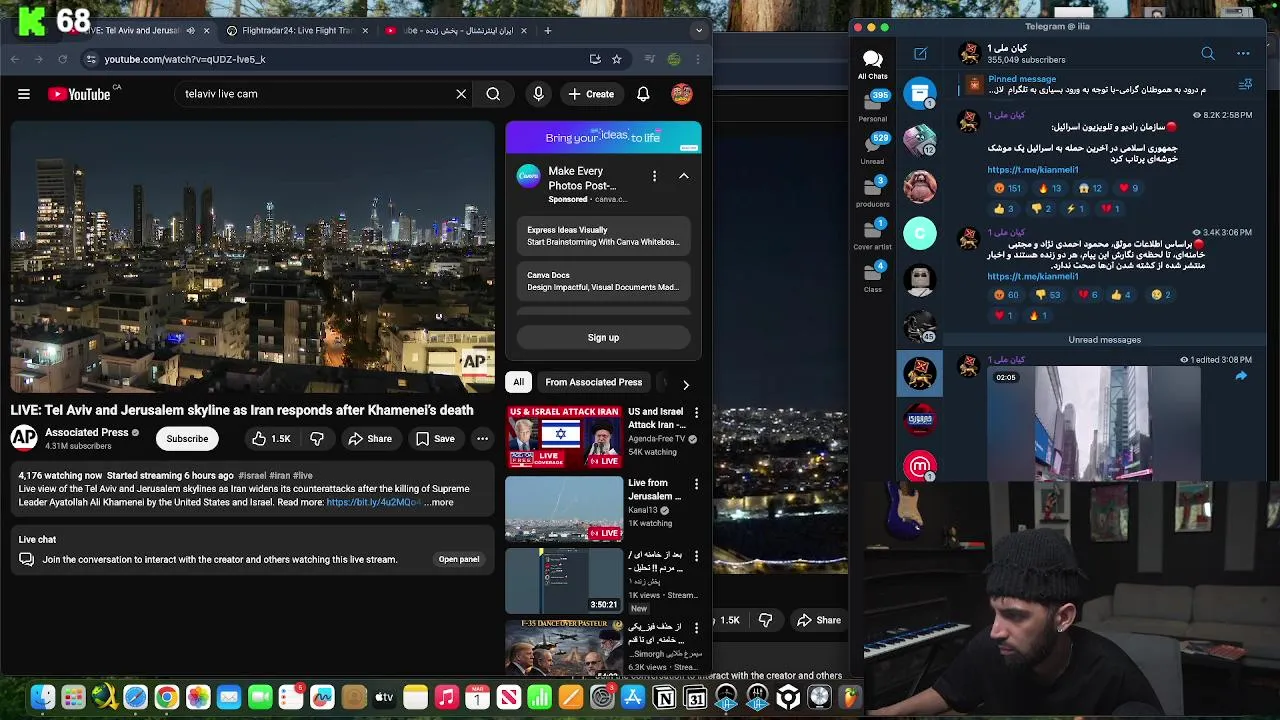Reload the page in the browser
This screenshot has width=1280, height=720.
(x=62, y=59)
